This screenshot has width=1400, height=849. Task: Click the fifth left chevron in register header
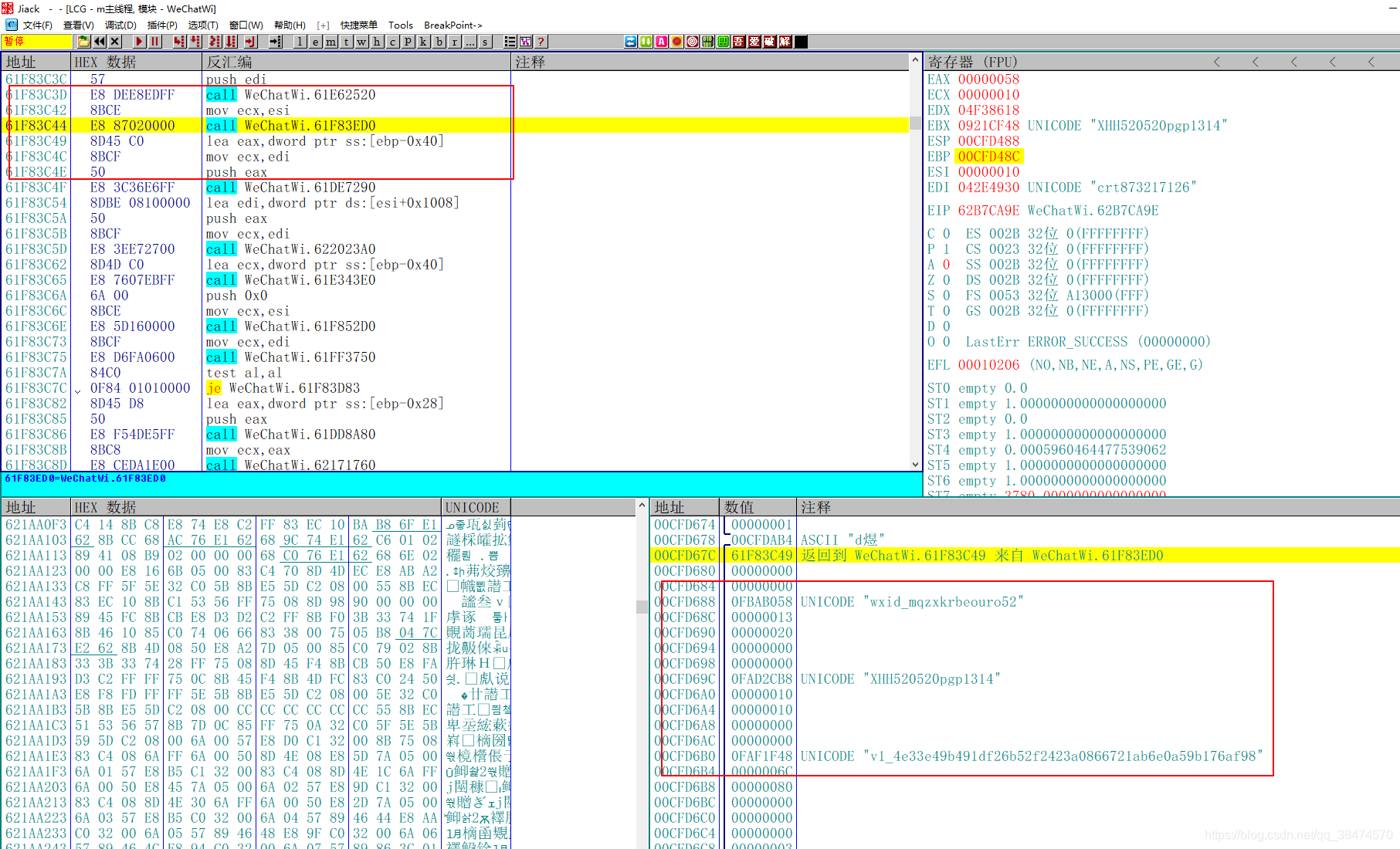pyautogui.click(x=1371, y=62)
